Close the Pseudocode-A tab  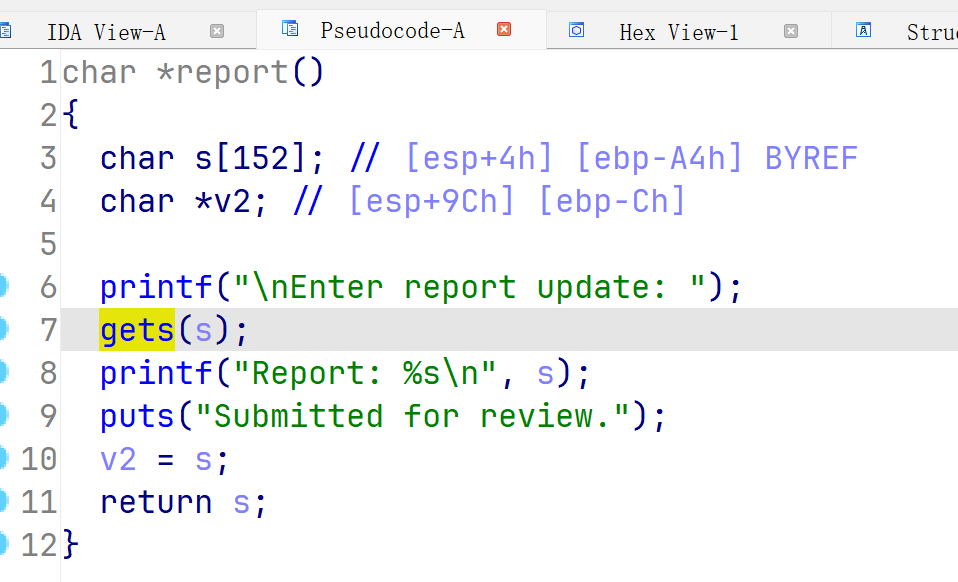[x=504, y=29]
